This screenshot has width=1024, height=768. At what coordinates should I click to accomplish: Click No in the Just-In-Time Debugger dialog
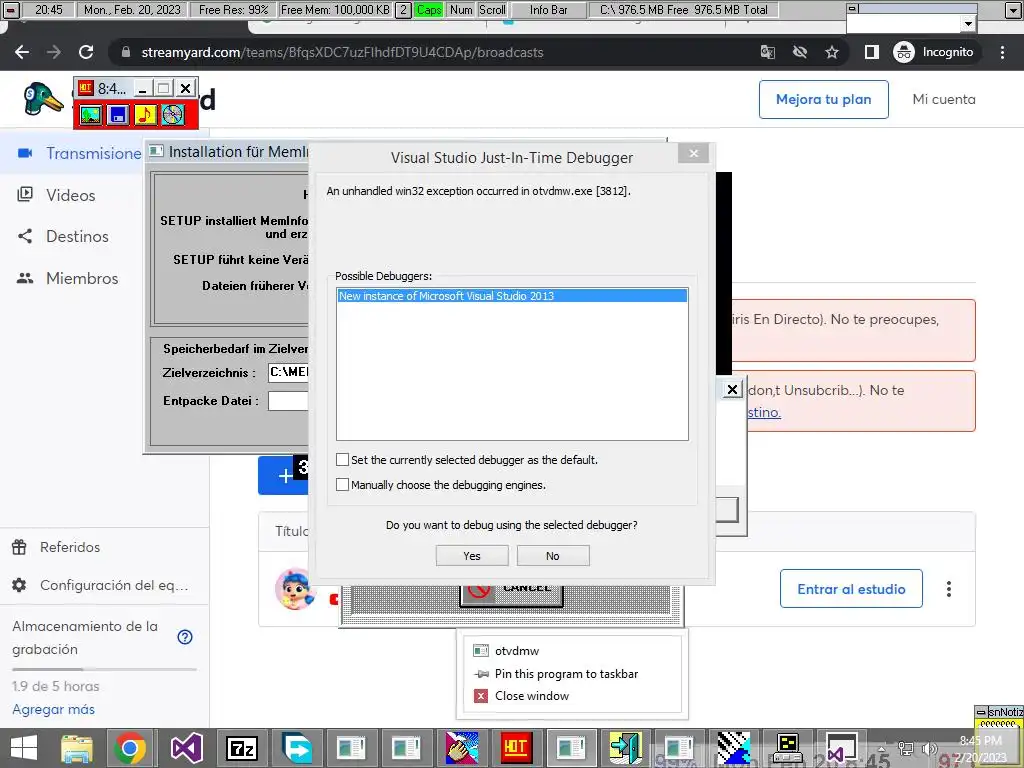tap(553, 556)
